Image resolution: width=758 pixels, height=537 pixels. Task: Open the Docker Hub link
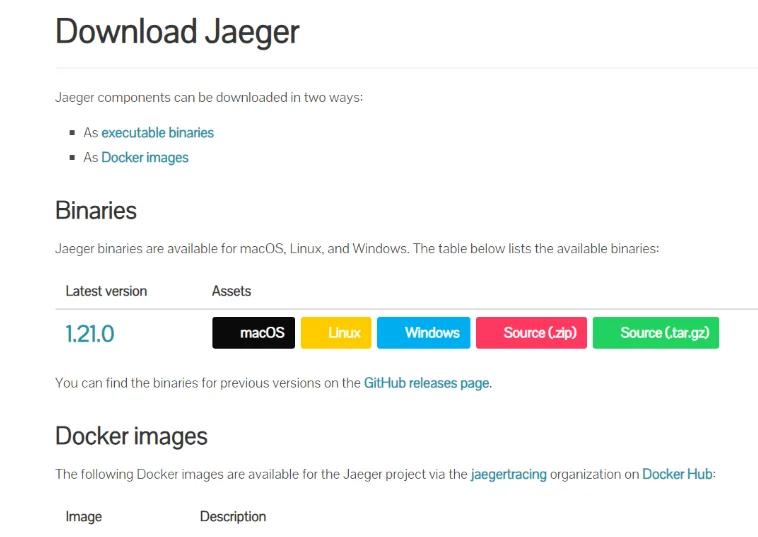tap(677, 474)
